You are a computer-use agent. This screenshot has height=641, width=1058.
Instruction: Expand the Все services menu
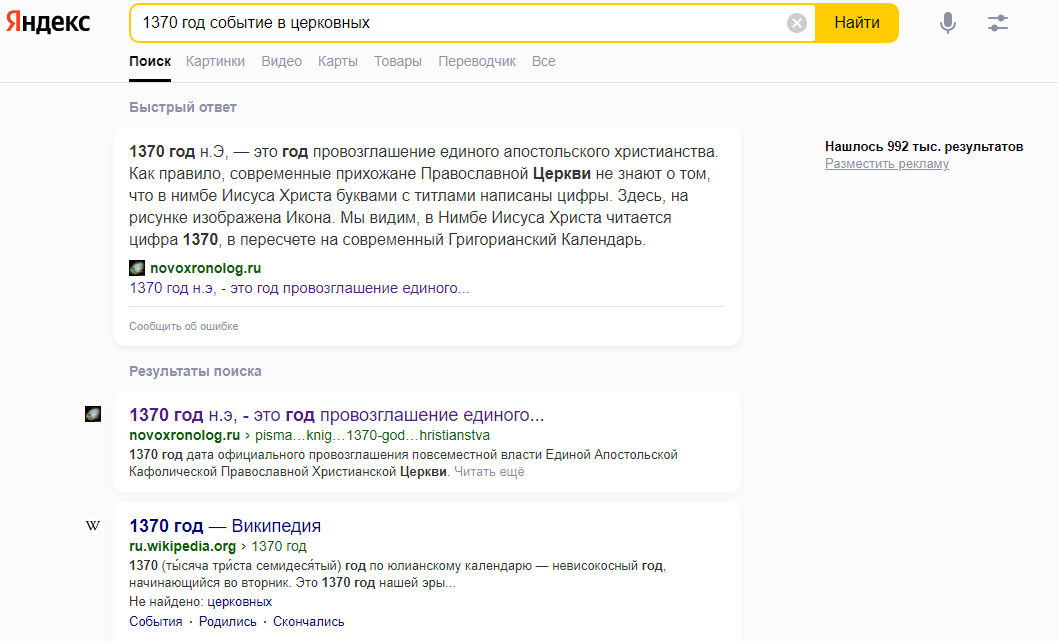543,61
